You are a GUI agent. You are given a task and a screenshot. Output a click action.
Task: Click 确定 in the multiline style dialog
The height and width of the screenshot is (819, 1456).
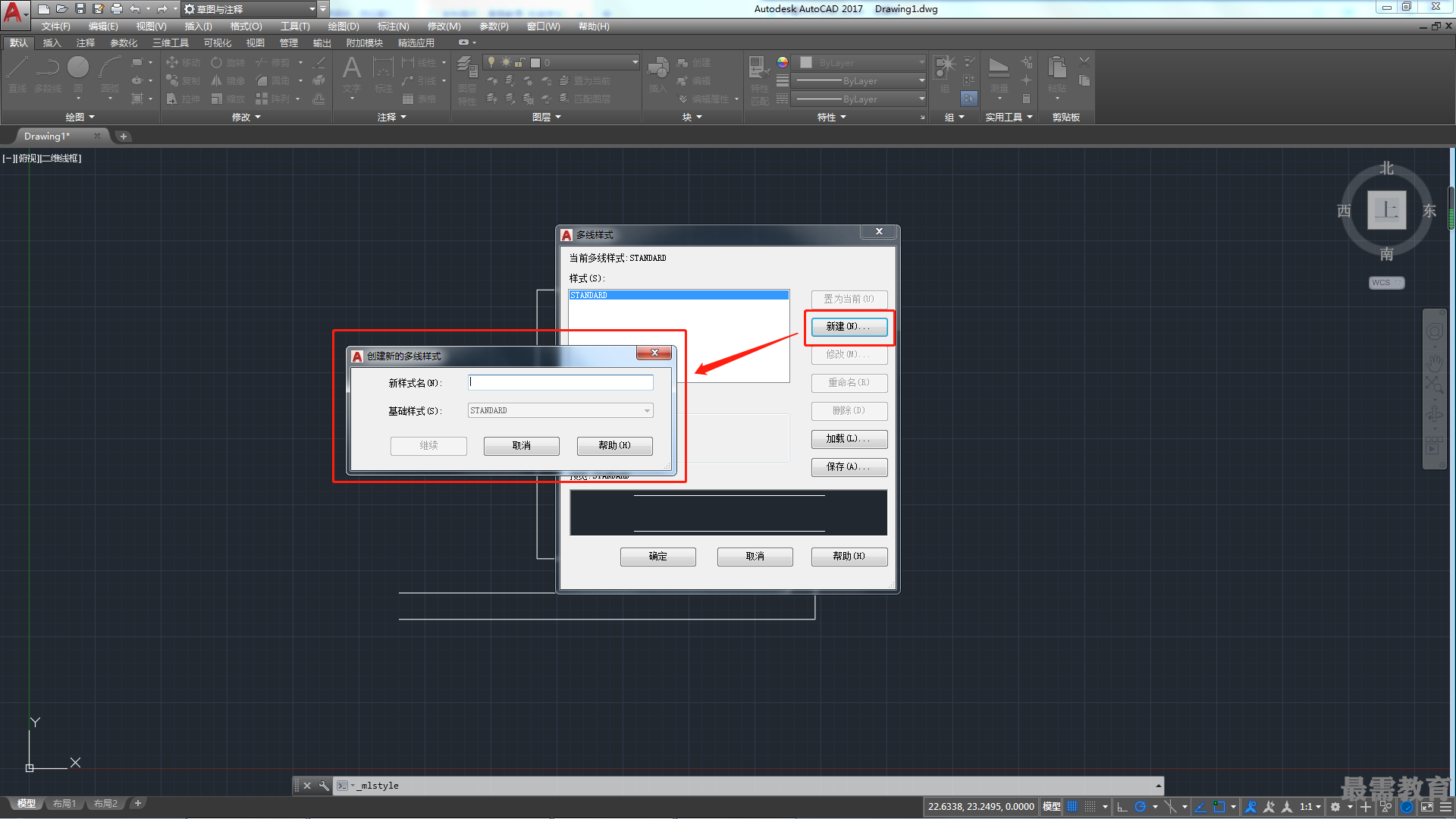click(658, 557)
